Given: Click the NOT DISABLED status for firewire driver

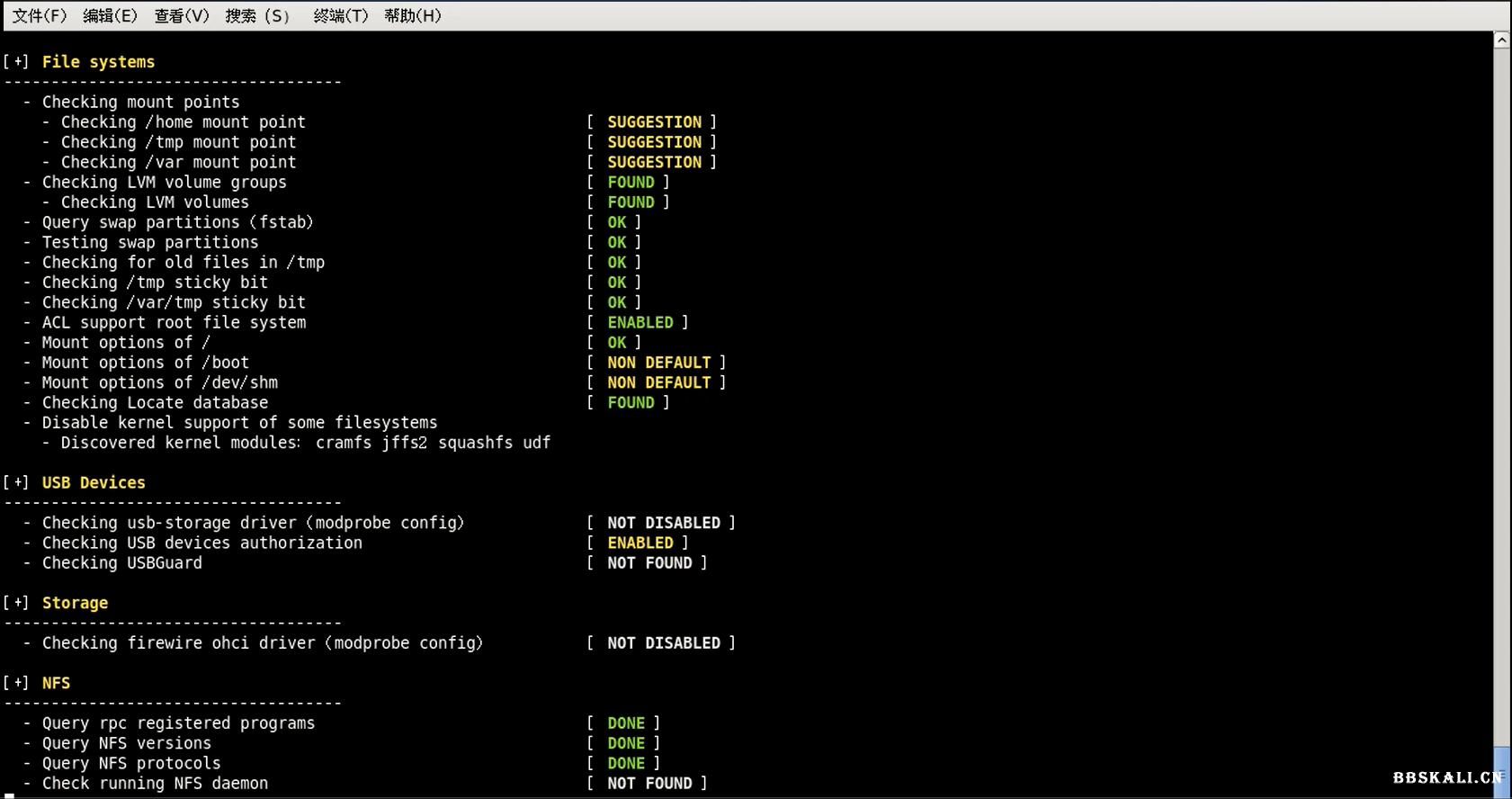Looking at the screenshot, I should coord(663,643).
